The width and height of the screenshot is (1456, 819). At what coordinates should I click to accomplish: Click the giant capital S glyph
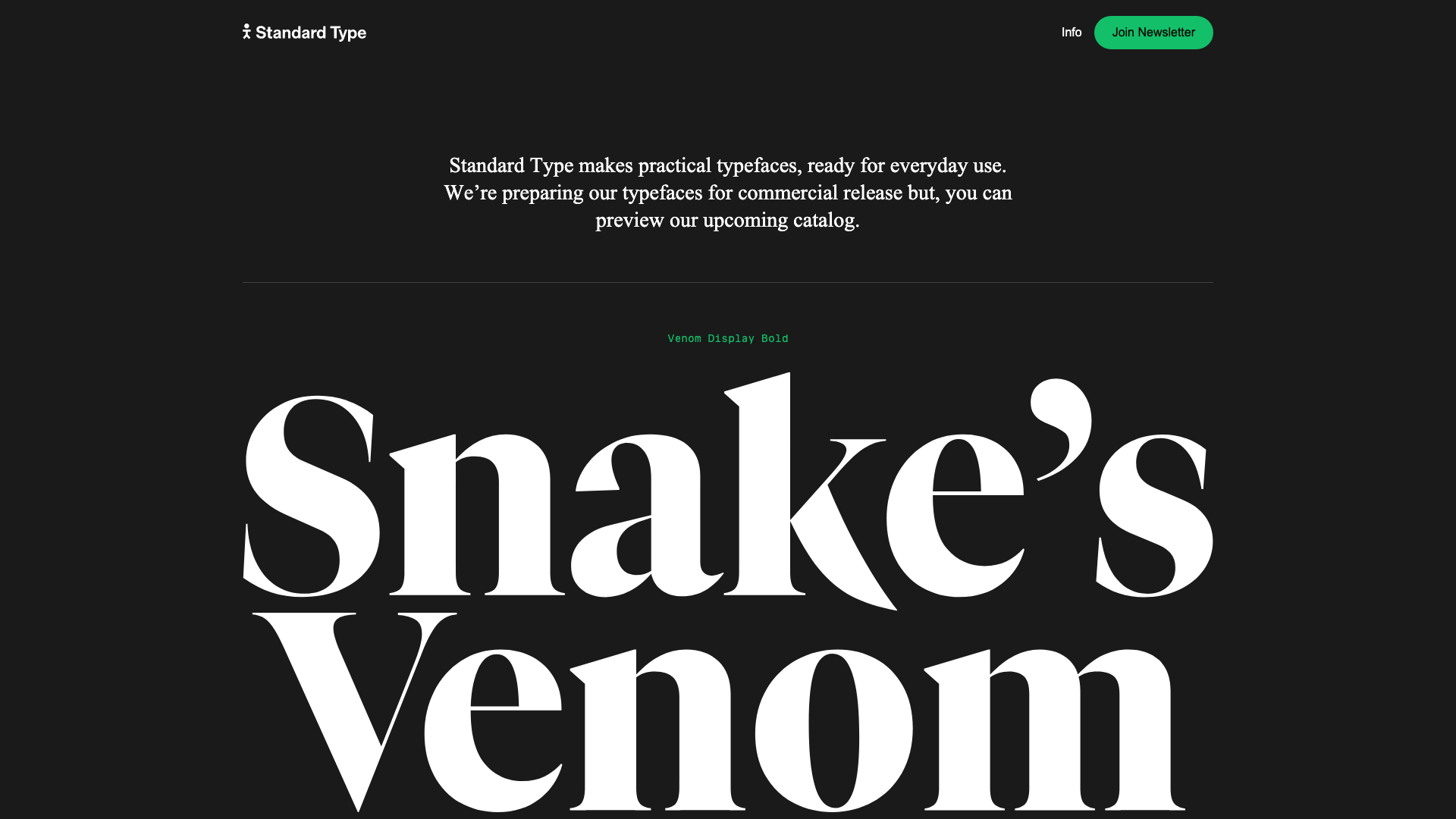pos(312,495)
